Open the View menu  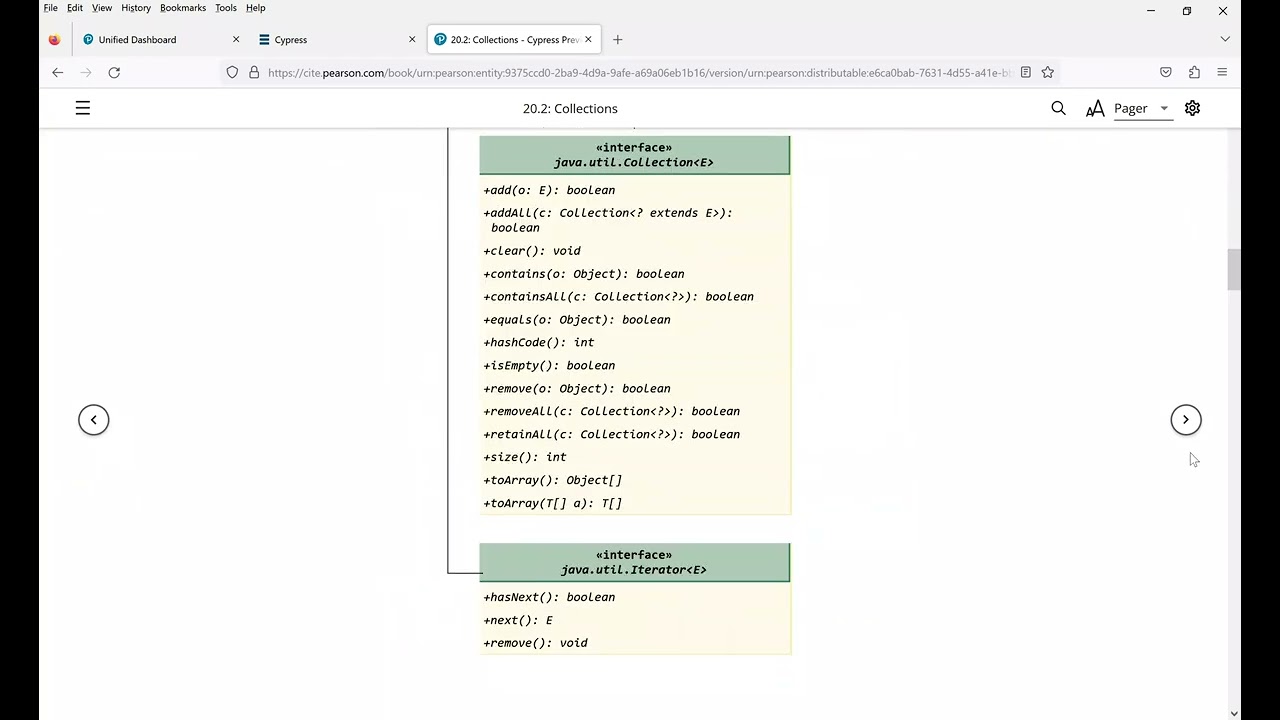102,8
